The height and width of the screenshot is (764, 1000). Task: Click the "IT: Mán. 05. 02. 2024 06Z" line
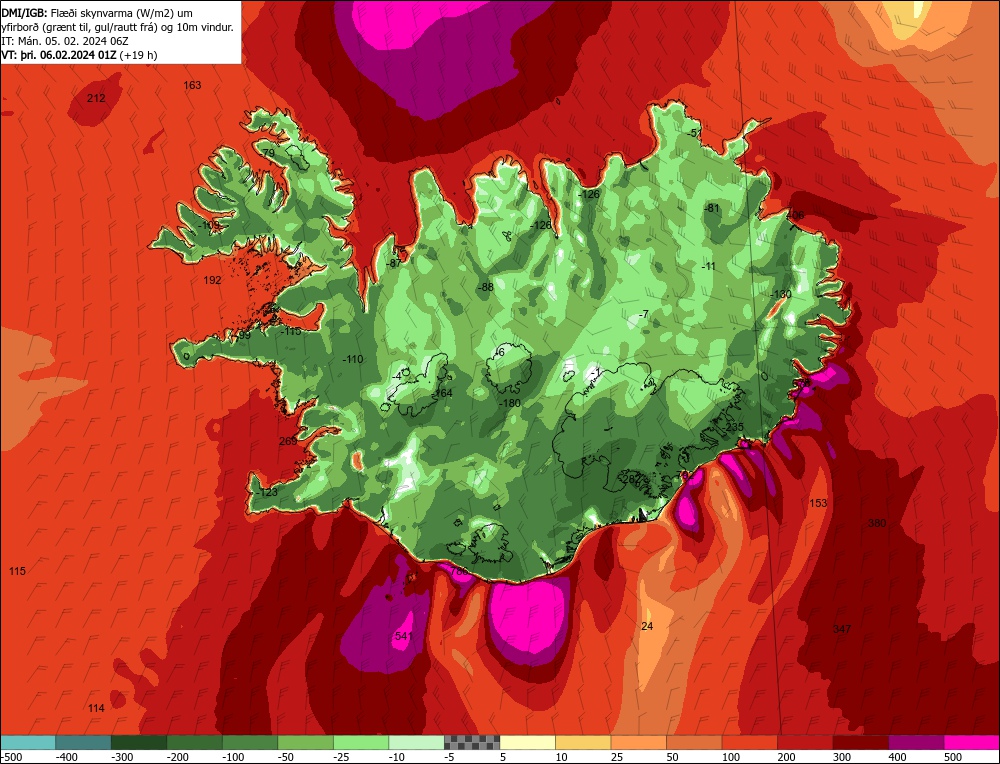pyautogui.click(x=65, y=41)
